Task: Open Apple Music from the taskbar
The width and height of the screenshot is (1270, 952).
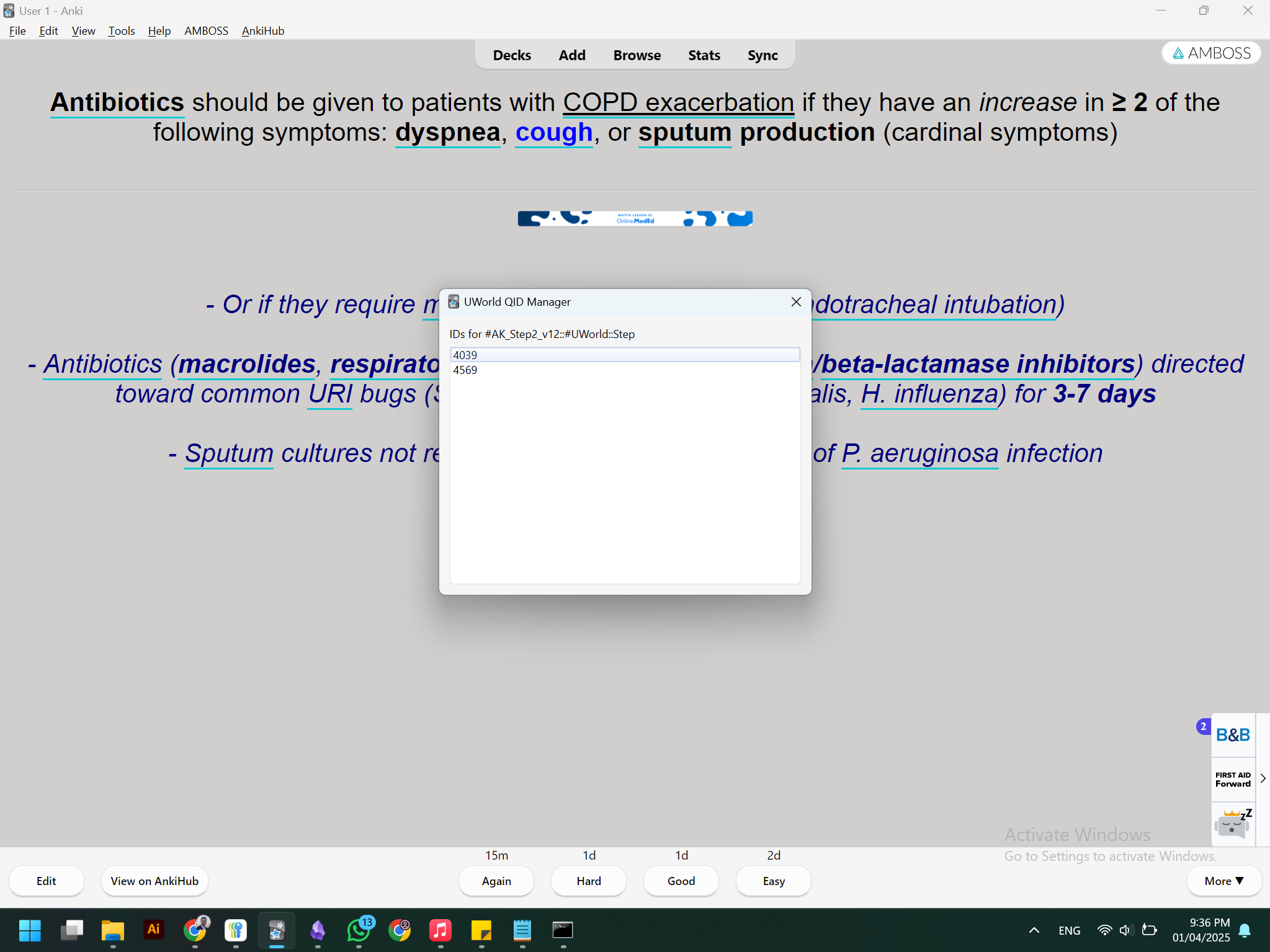Action: 440,930
